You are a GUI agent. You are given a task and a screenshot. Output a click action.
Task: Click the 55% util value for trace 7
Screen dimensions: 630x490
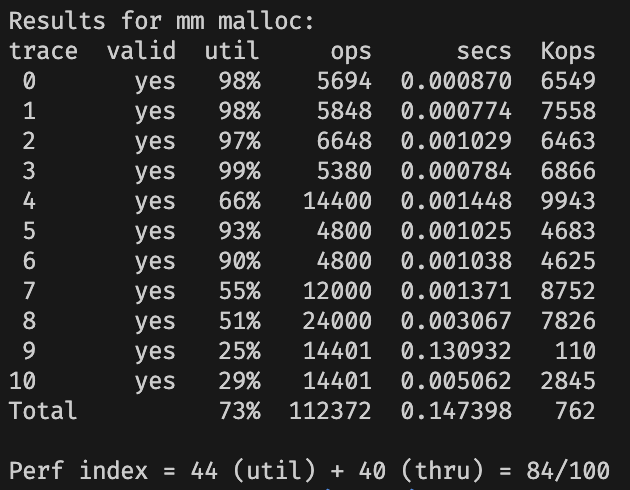239,291
